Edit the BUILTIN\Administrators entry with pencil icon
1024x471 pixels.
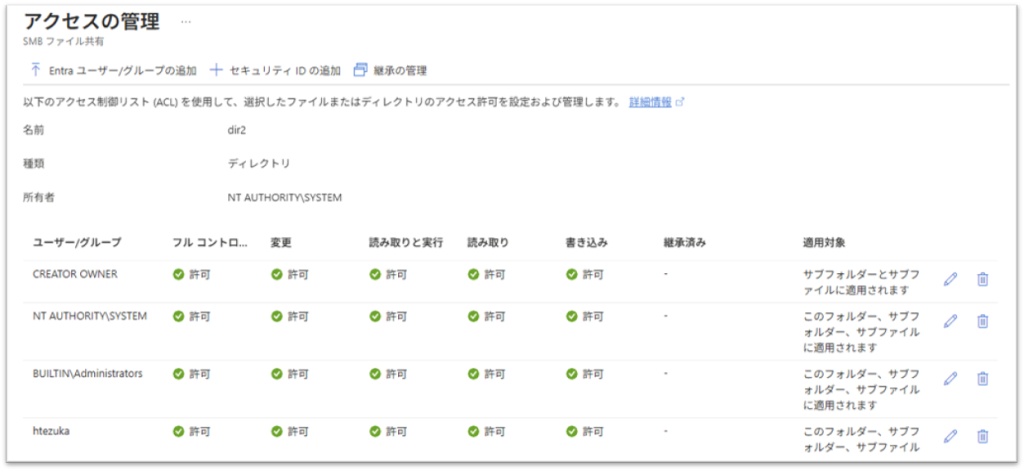click(x=950, y=378)
